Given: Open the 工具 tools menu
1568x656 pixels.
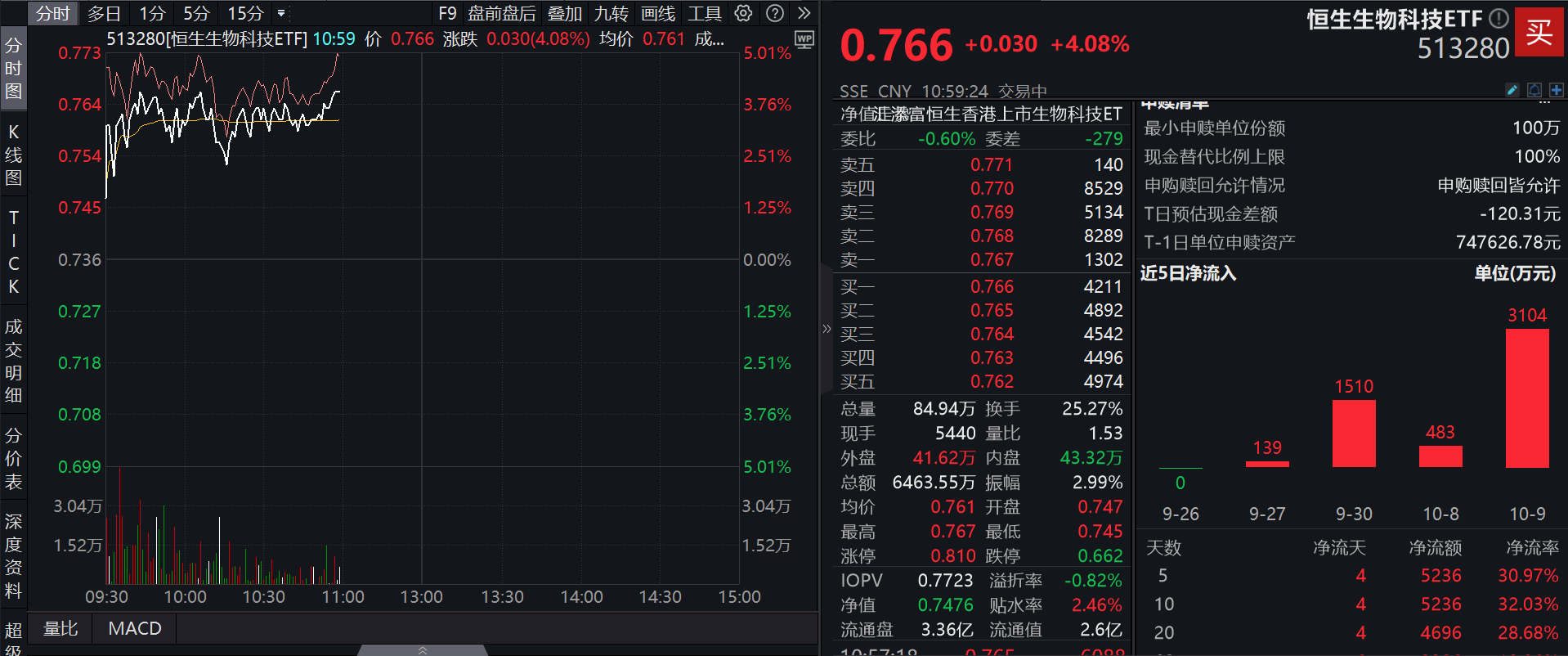Looking at the screenshot, I should pyautogui.click(x=704, y=13).
